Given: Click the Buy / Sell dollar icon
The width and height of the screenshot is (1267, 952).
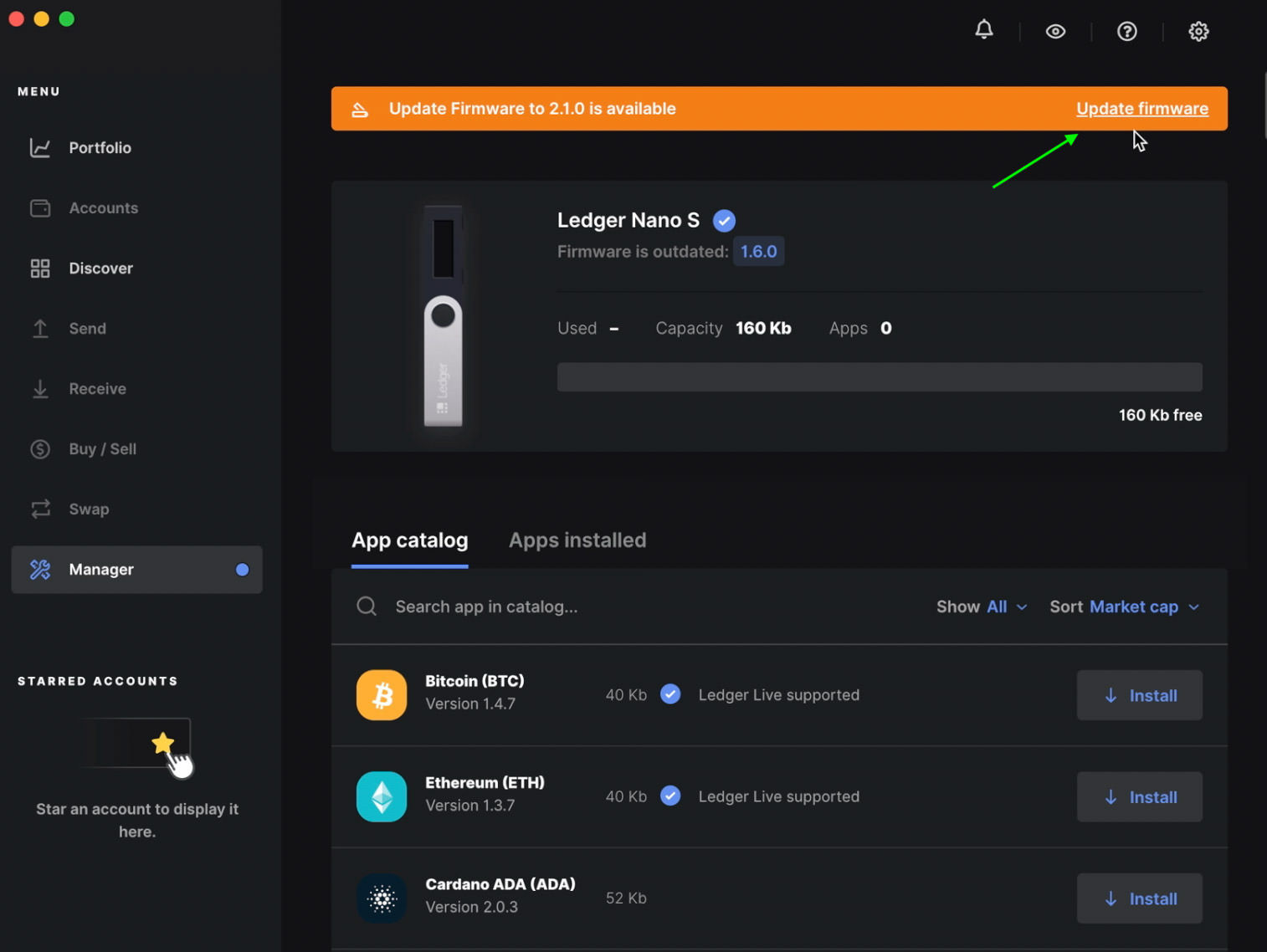Looking at the screenshot, I should pyautogui.click(x=40, y=448).
